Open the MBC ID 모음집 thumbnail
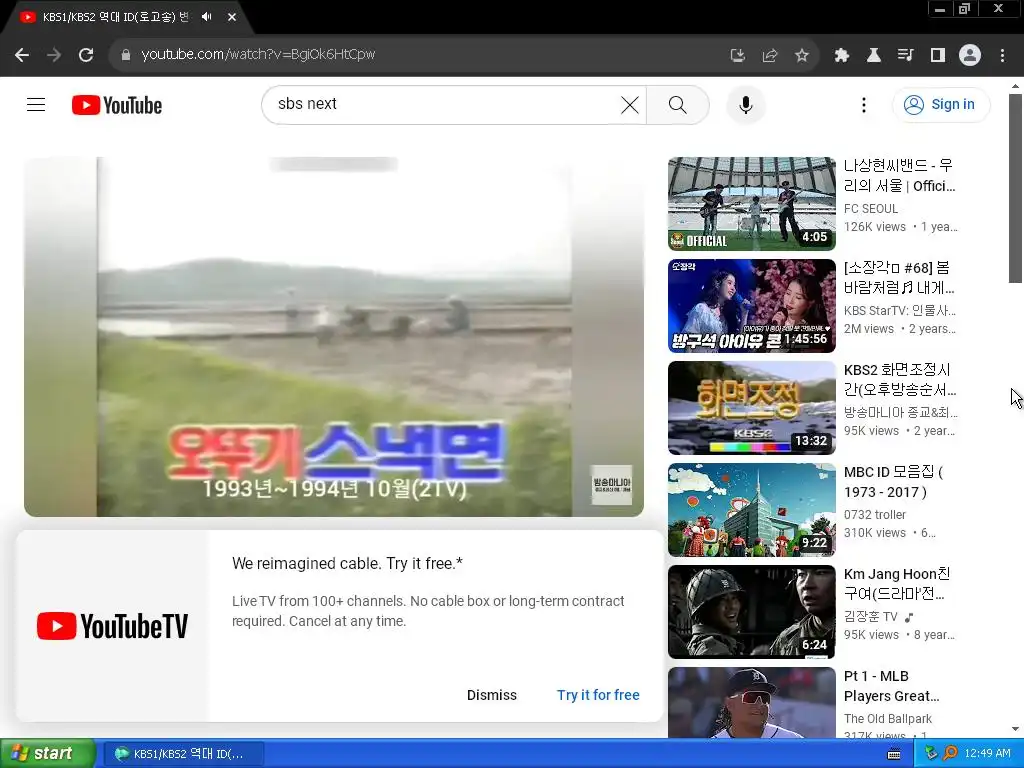The height and width of the screenshot is (768, 1024). pyautogui.click(x=752, y=509)
